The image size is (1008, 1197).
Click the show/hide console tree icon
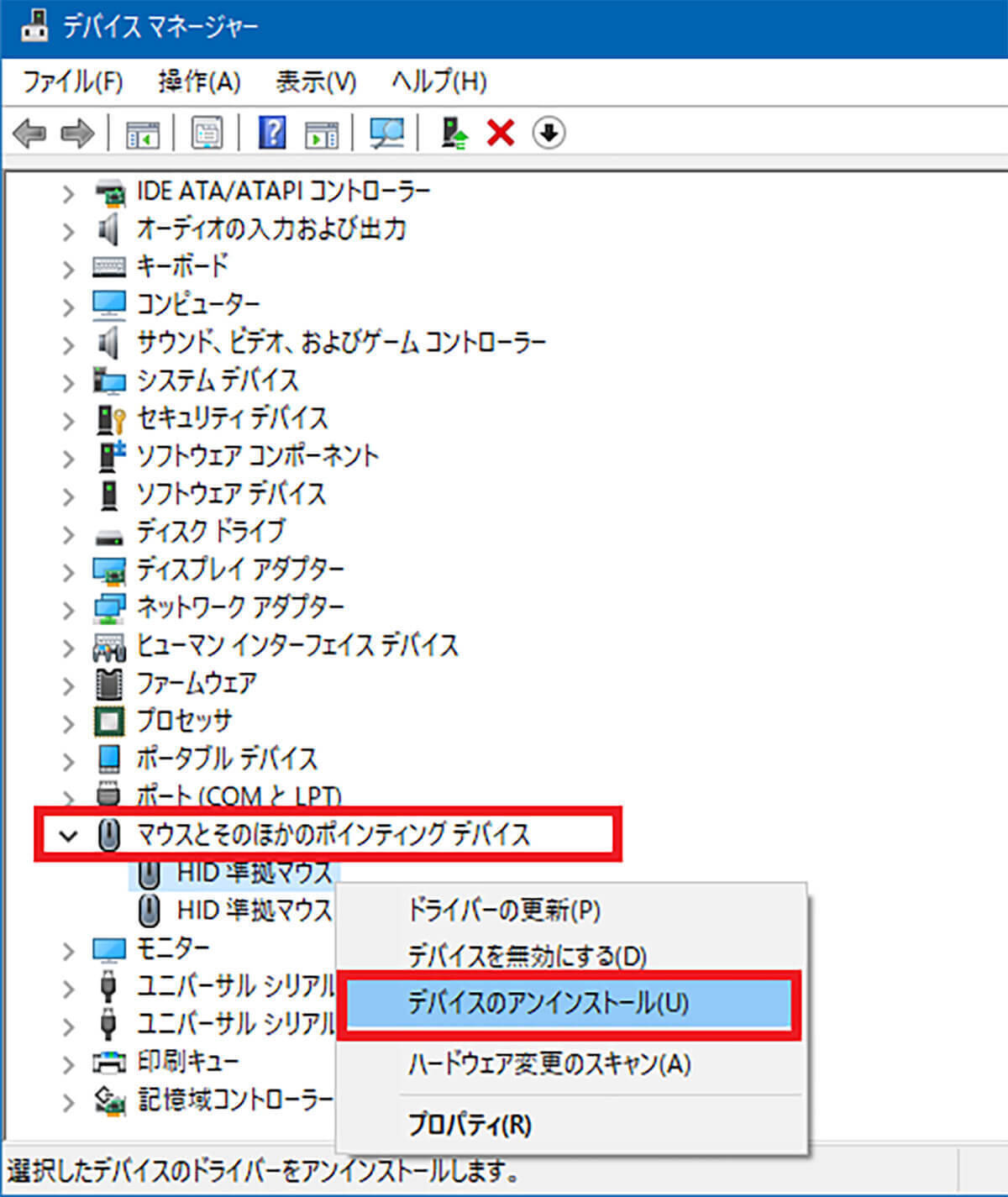[x=142, y=134]
